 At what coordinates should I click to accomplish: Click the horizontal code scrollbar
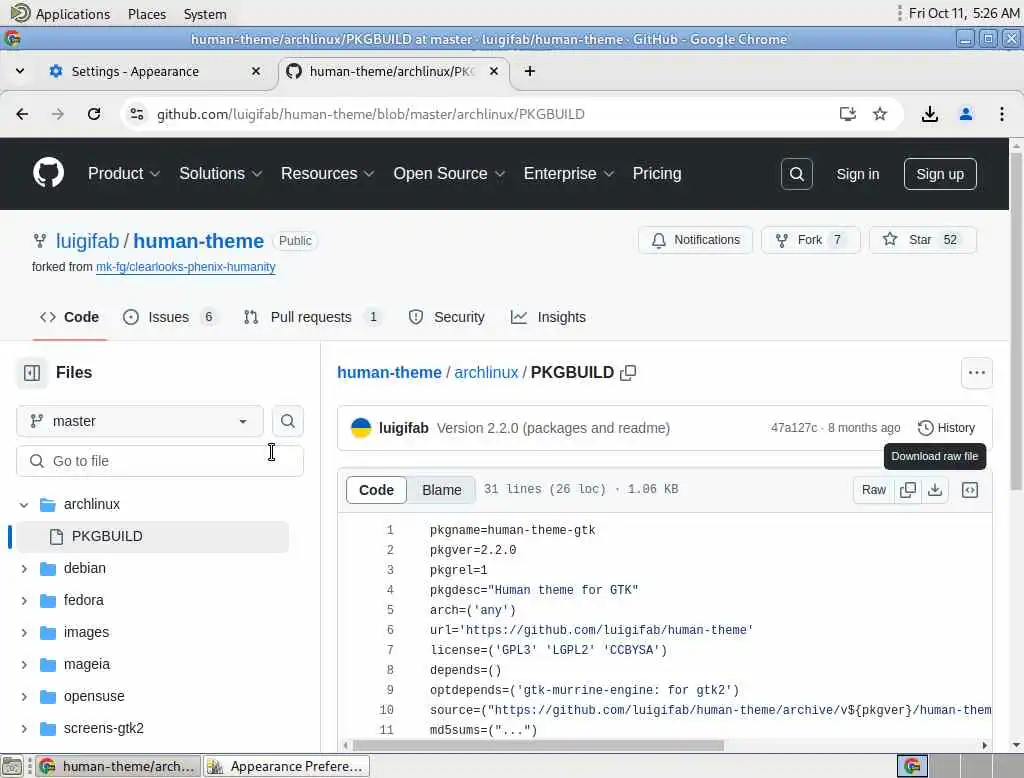coord(537,745)
